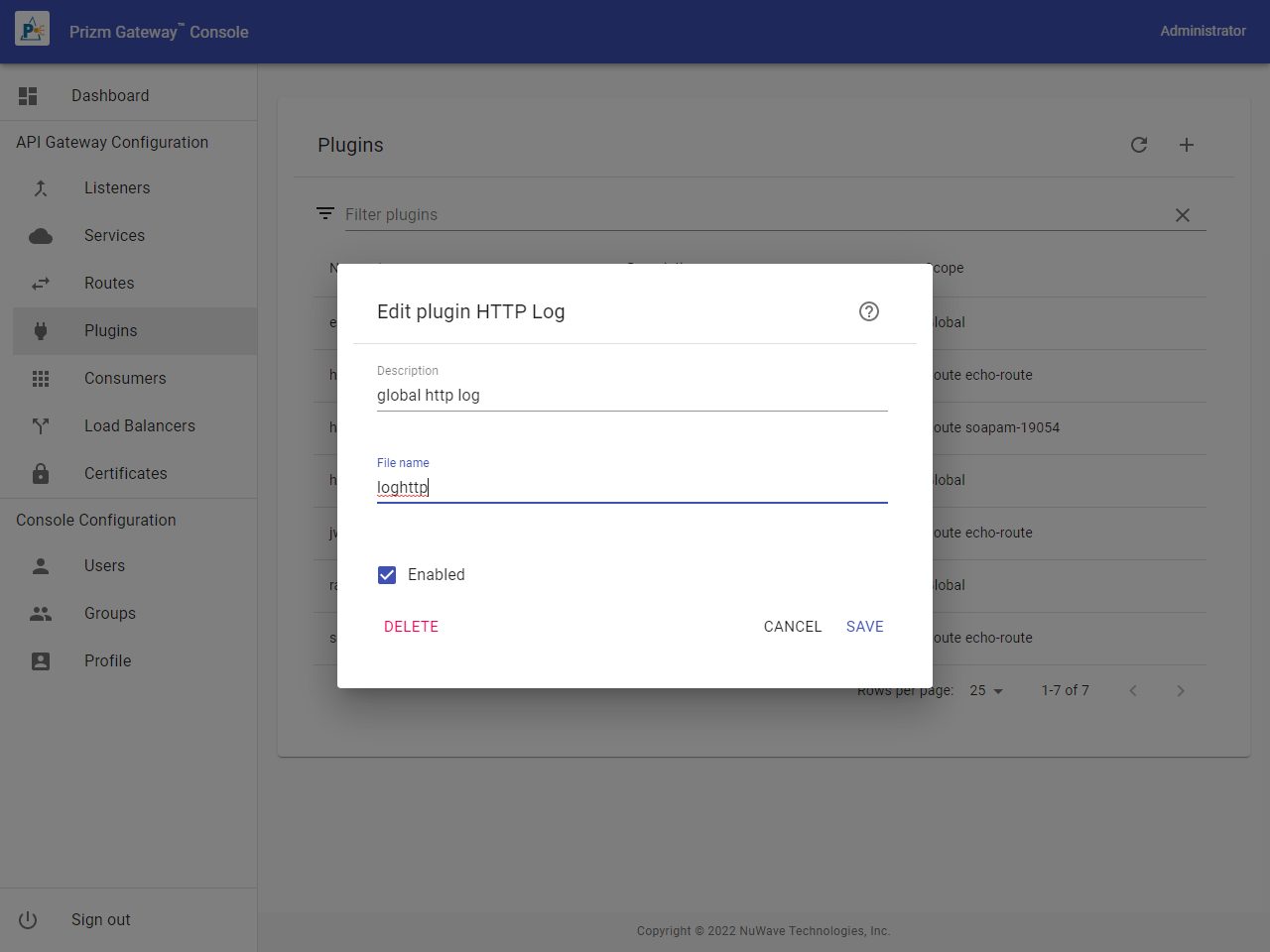Click into the Description text field
1270x952 pixels.
[x=631, y=396]
